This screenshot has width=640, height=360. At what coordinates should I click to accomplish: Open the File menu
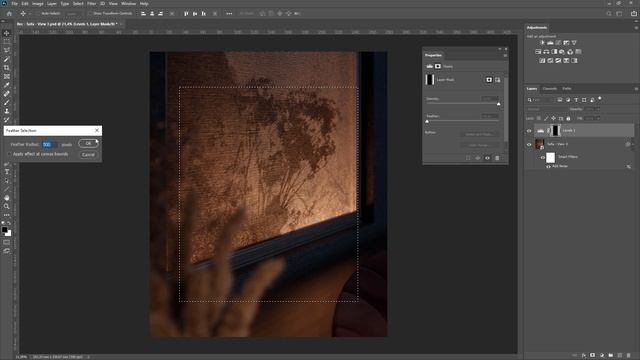tap(15, 4)
